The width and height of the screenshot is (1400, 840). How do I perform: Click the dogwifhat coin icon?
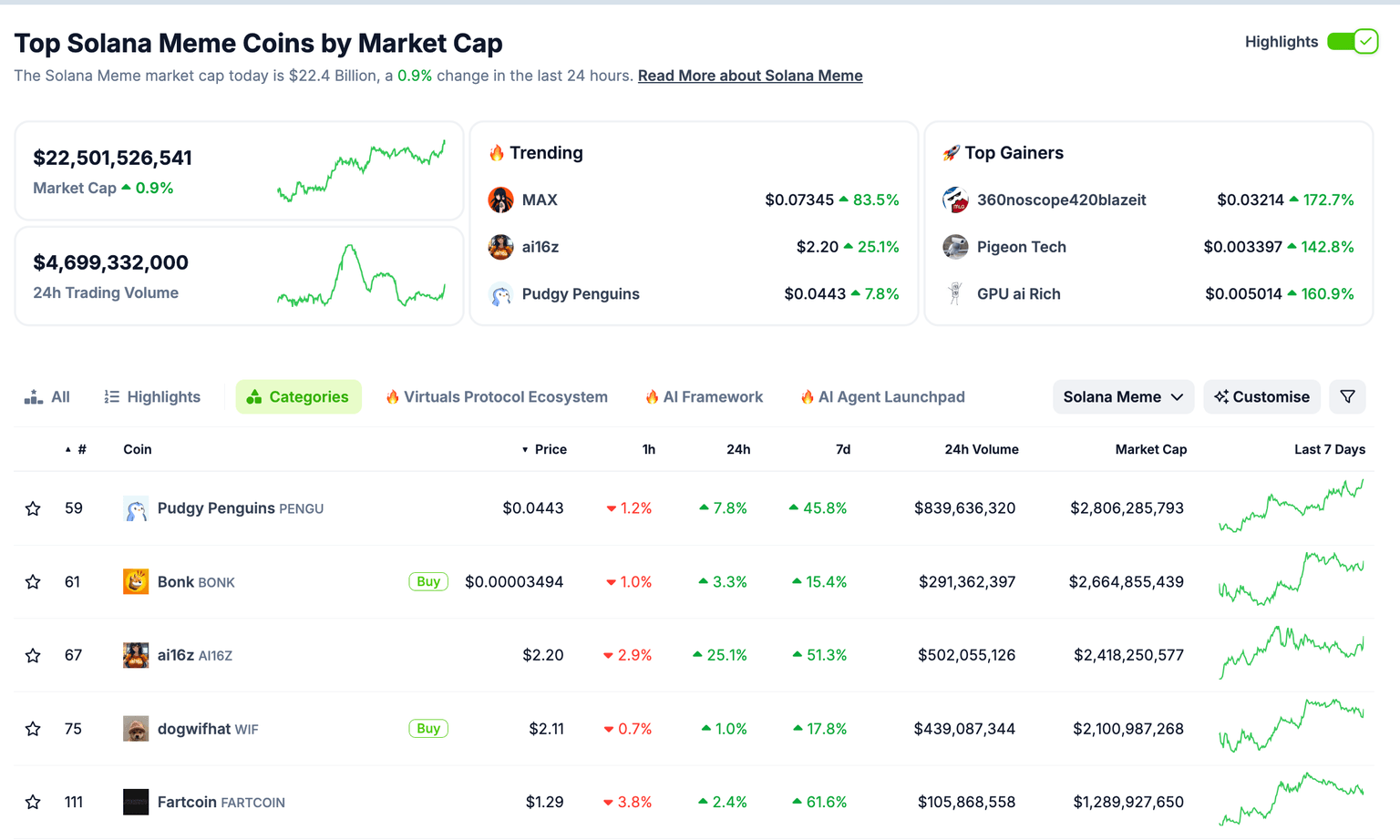136,729
